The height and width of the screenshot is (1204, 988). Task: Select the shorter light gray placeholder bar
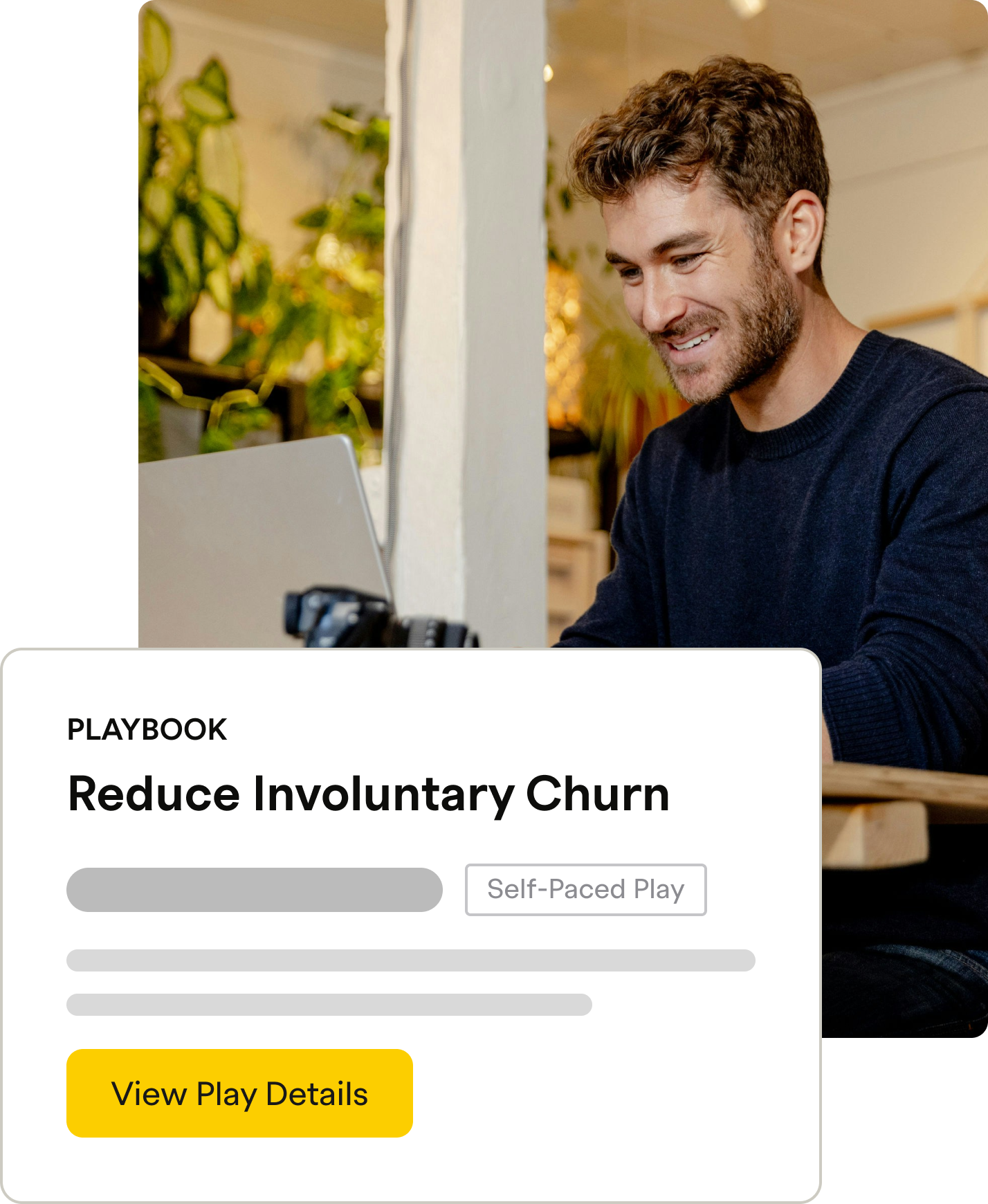(x=329, y=1005)
